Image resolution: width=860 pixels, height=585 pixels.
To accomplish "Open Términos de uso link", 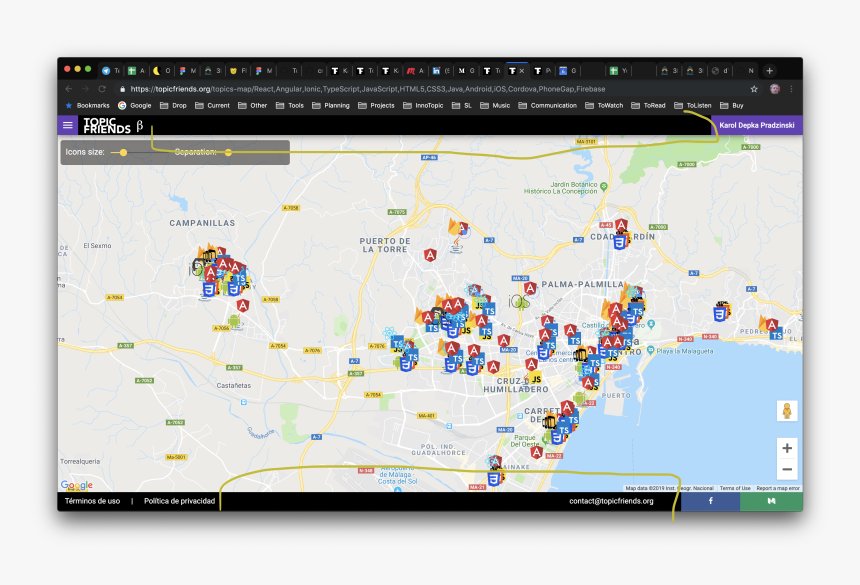I will tap(92, 501).
